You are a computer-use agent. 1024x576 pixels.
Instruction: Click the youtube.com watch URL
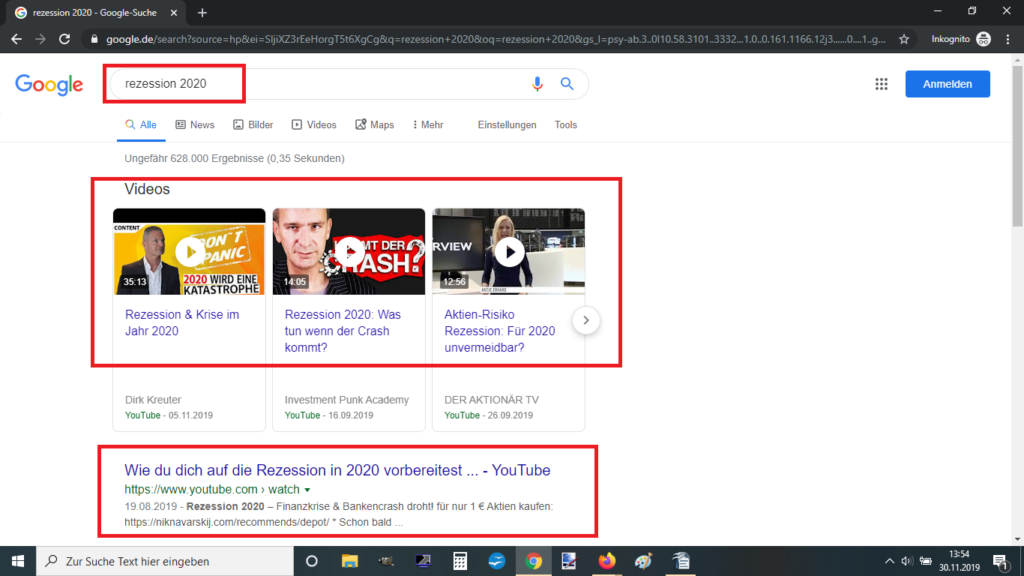click(x=212, y=490)
